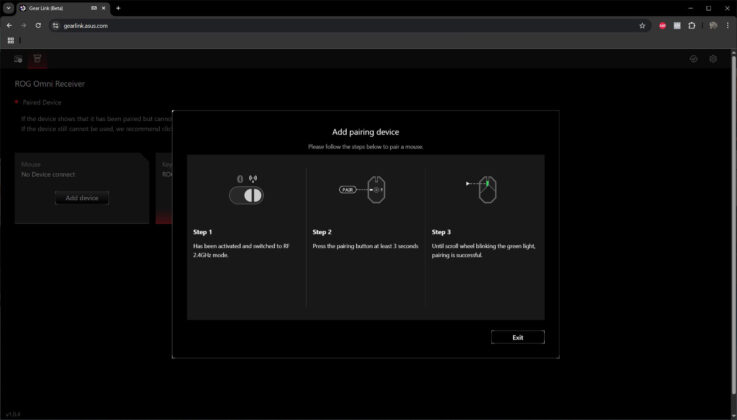Click the white square extension icon
This screenshot has height=420, width=737.
tap(677, 26)
